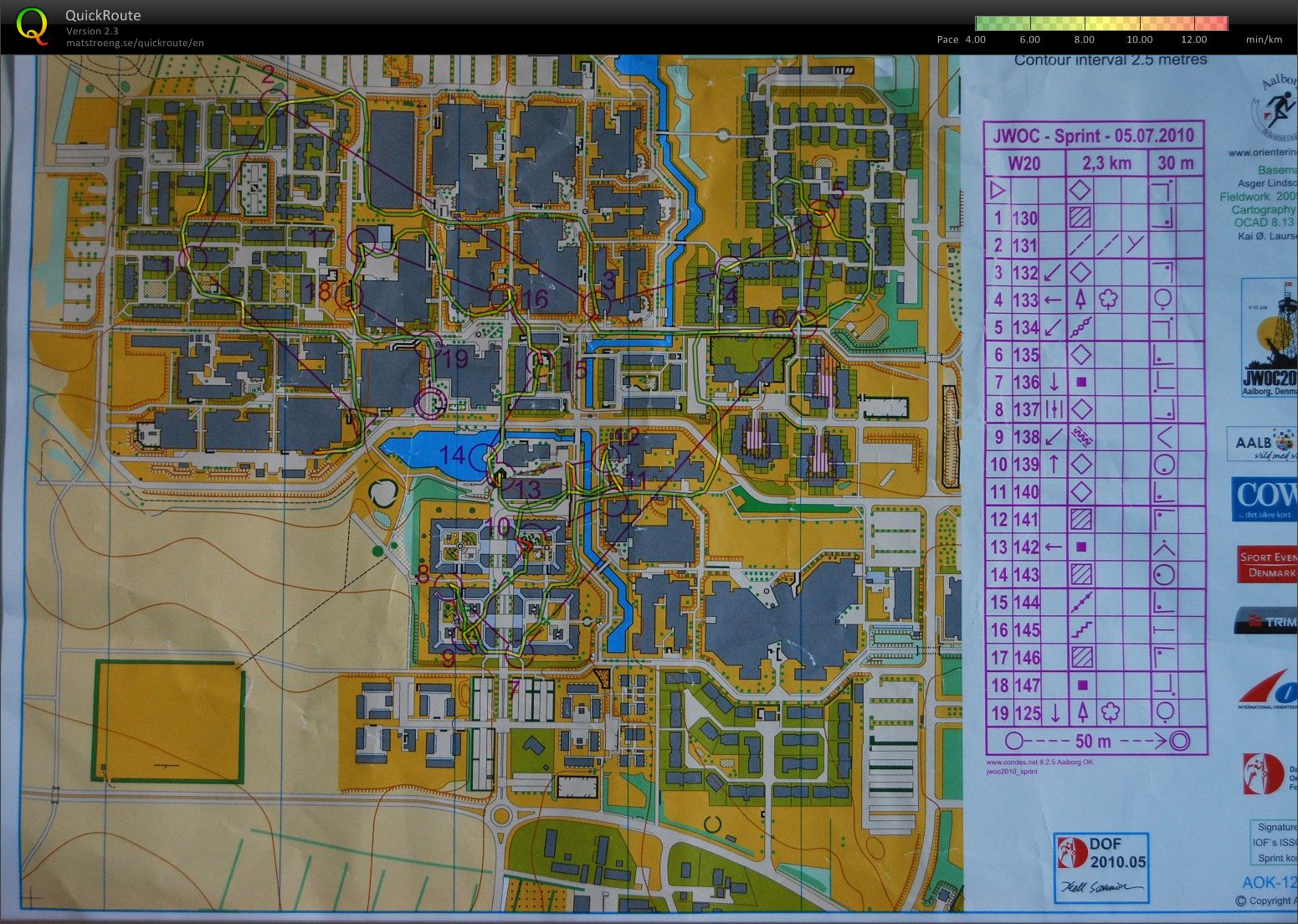Click the 30 m climb cell
This screenshot has height=924, width=1298.
coord(1176,163)
